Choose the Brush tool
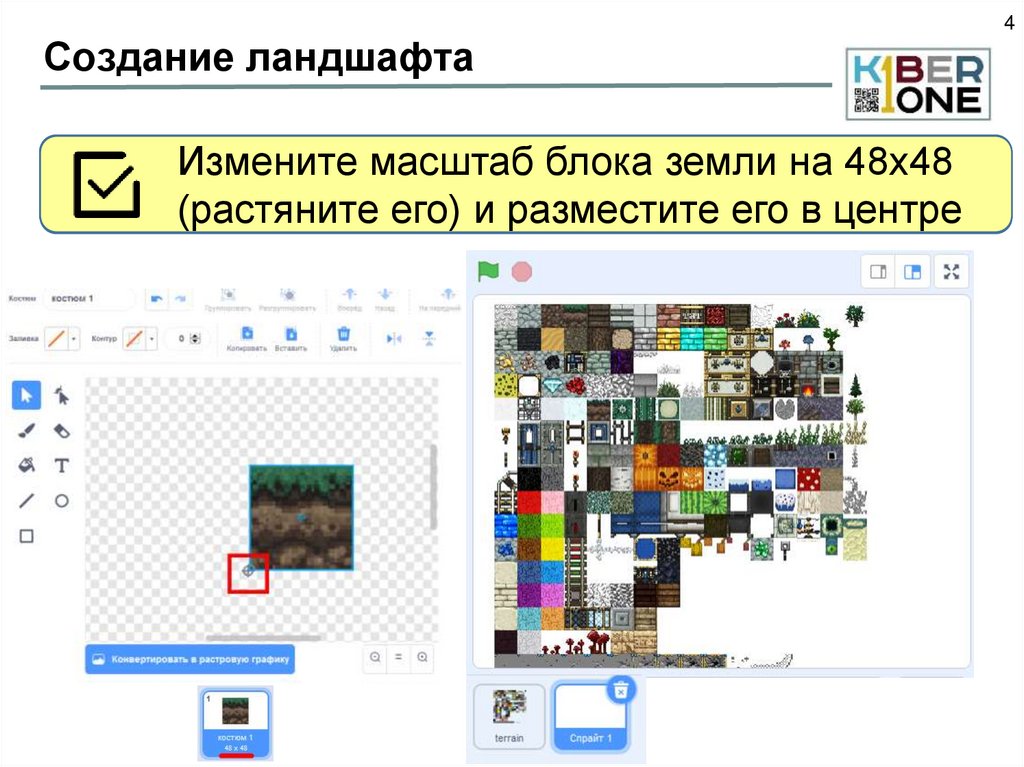This screenshot has width=1024, height=767. tap(26, 431)
